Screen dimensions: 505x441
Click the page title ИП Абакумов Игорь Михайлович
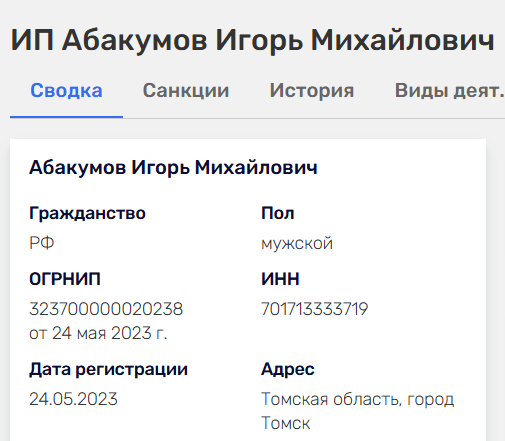click(252, 41)
